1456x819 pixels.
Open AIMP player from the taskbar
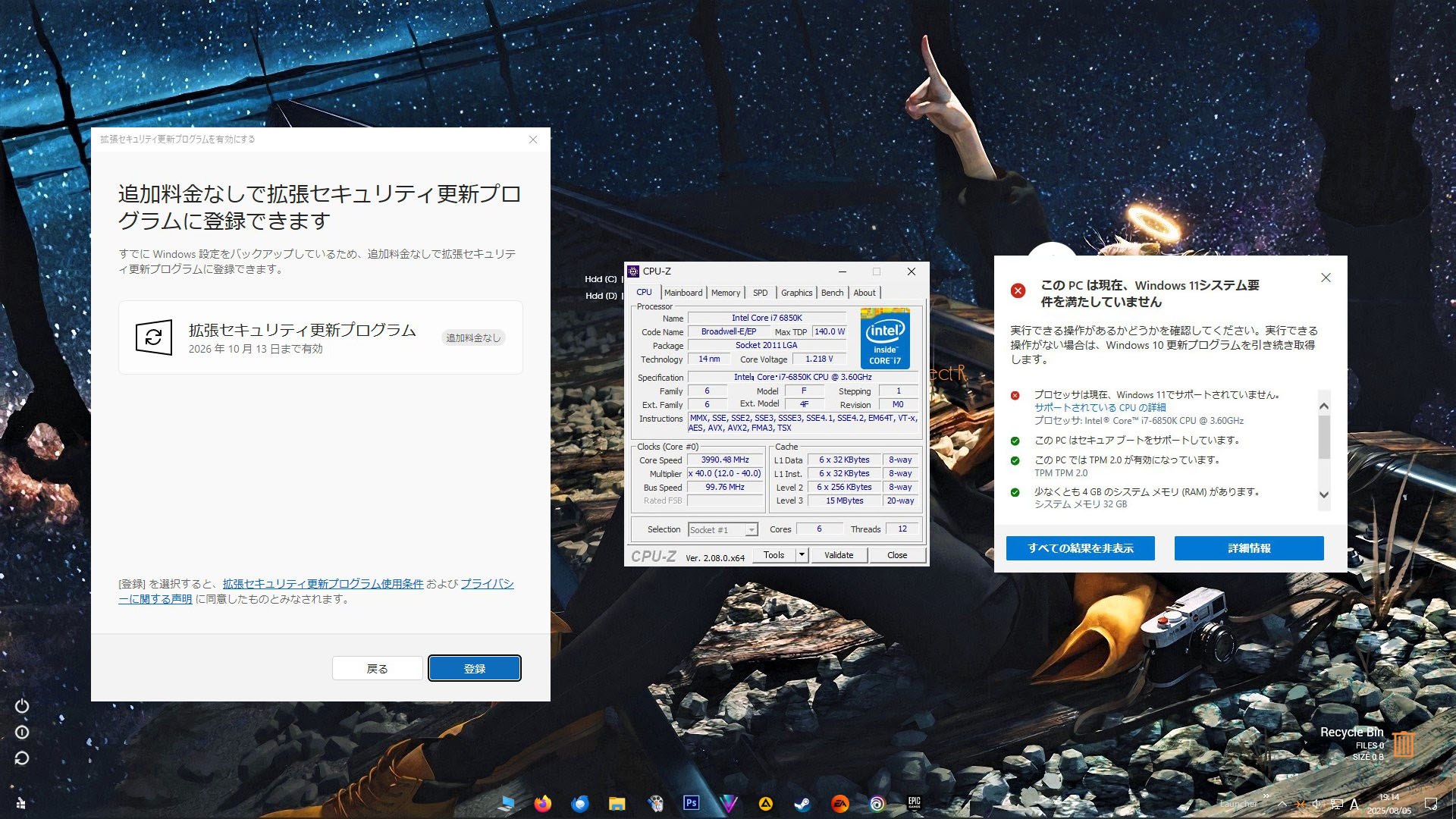tap(766, 803)
